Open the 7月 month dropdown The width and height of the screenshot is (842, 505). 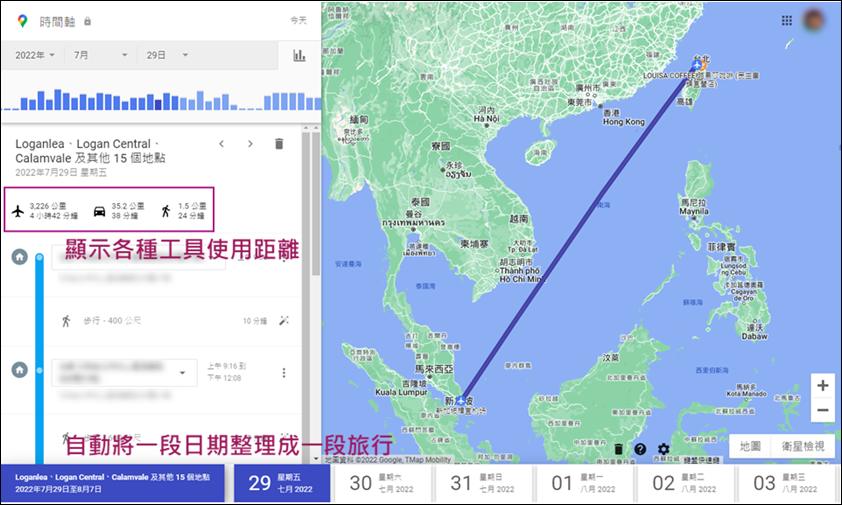[x=100, y=55]
